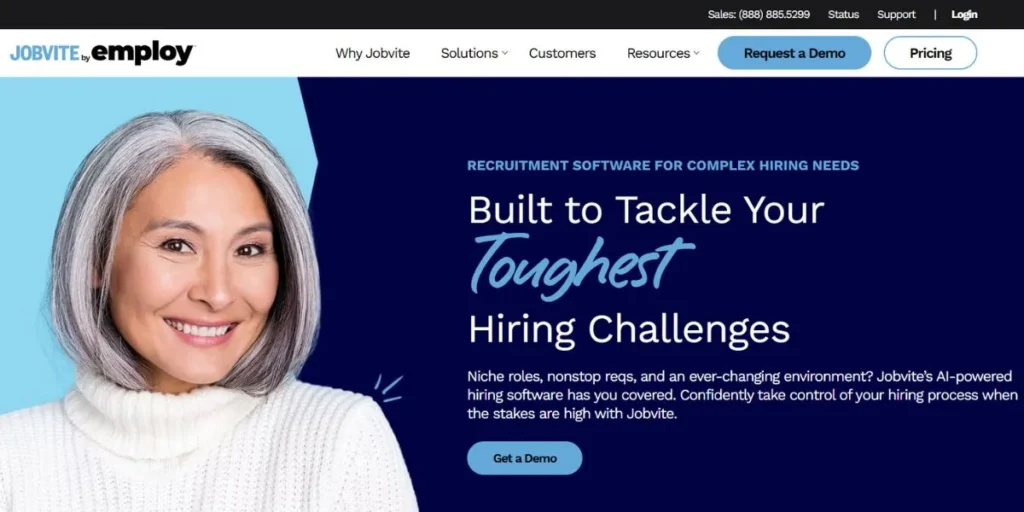Viewport: 1024px width, 512px height.
Task: Expand the Resources dropdown chevron
Action: pos(696,54)
